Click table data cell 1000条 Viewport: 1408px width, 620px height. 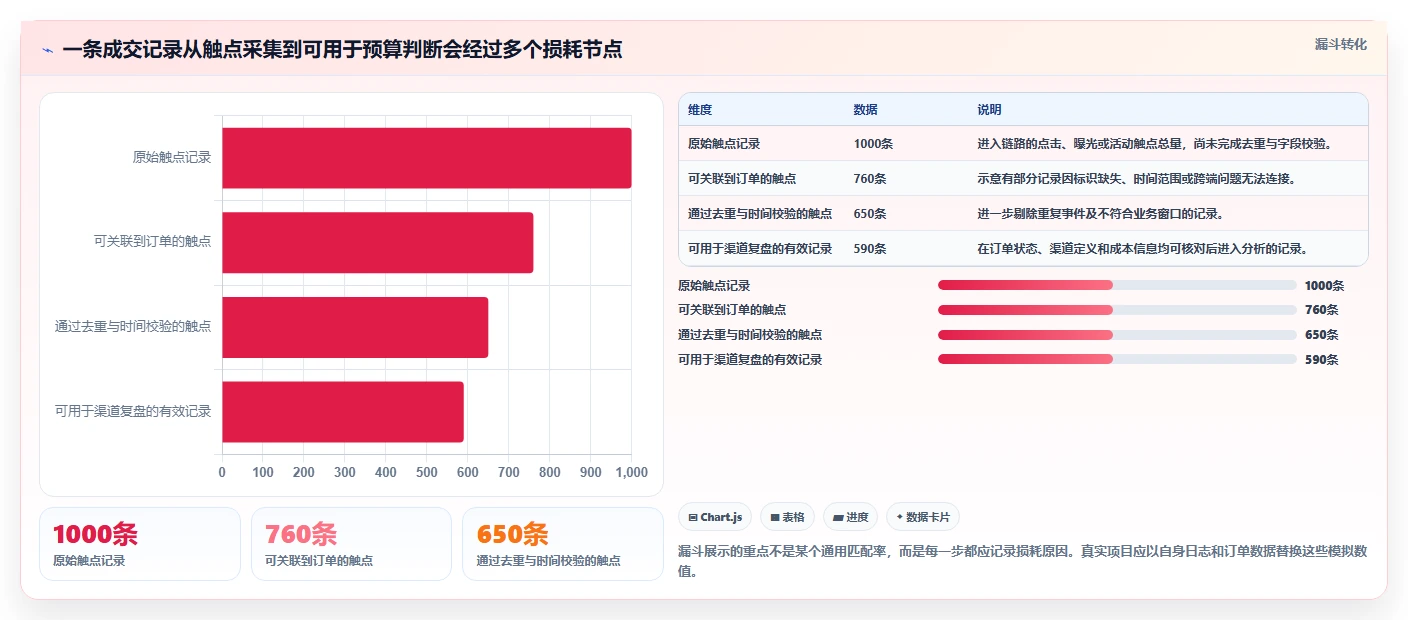[873, 144]
